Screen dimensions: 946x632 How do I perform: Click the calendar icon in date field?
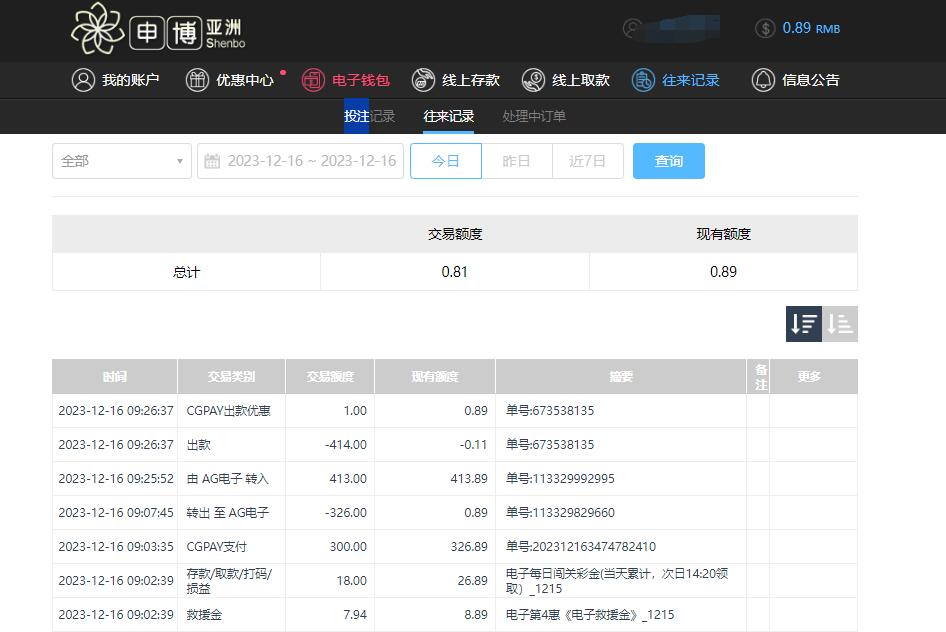pyautogui.click(x=212, y=161)
